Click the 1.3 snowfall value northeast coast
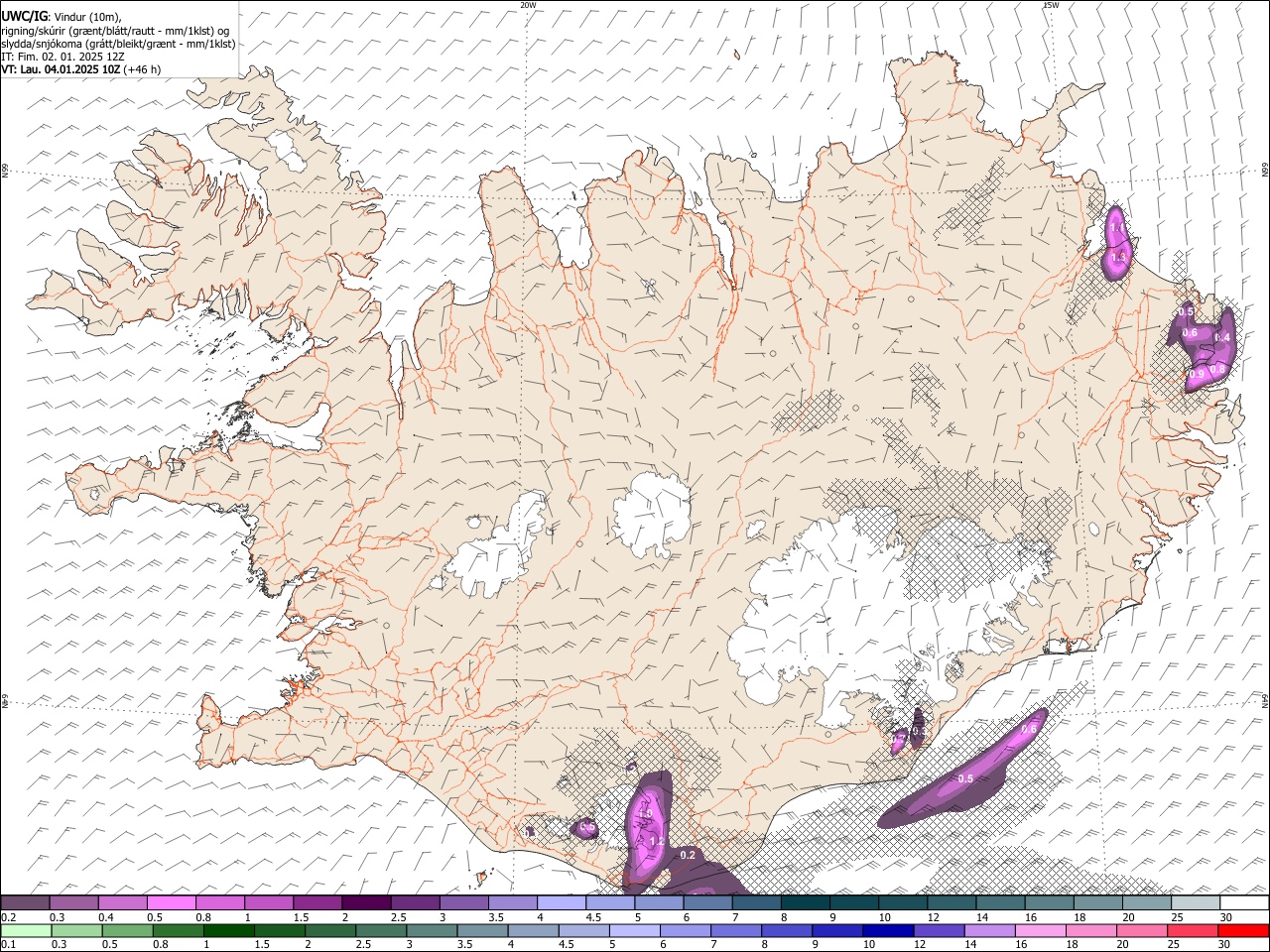 [1118, 258]
